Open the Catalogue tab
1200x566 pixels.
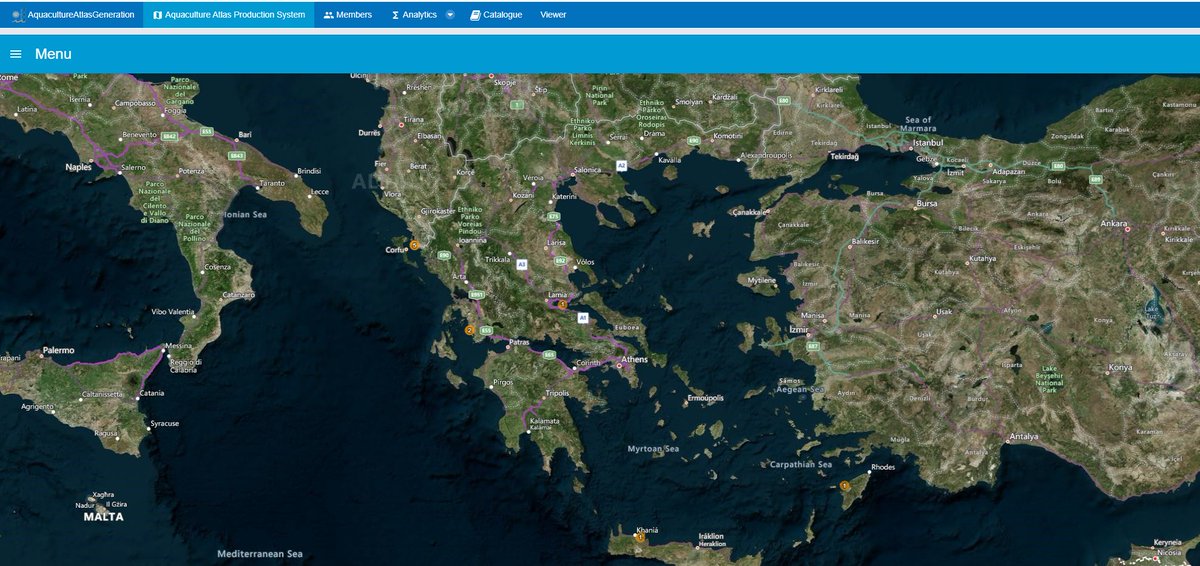(496, 15)
